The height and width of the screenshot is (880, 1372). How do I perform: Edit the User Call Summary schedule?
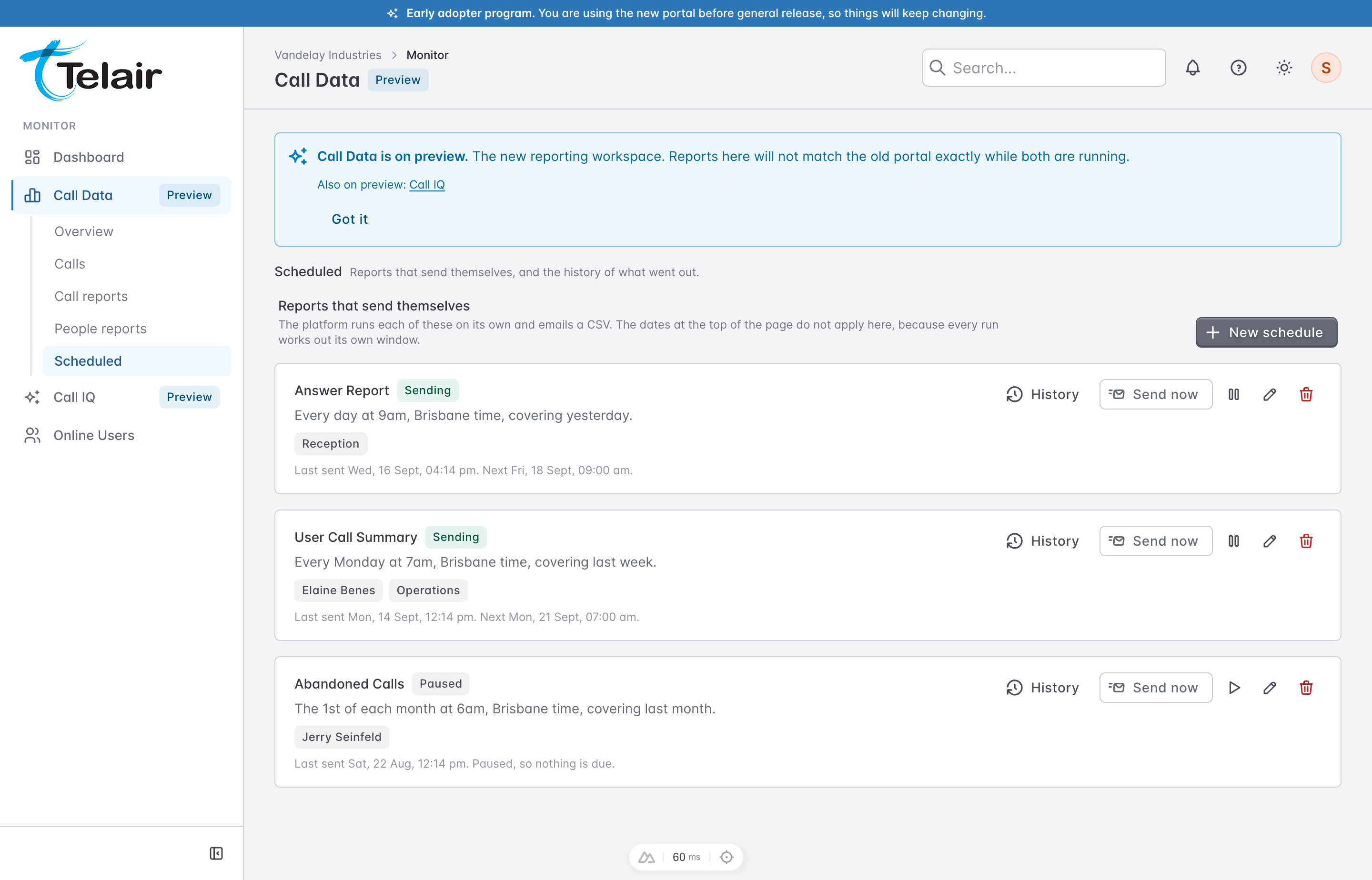(x=1270, y=541)
